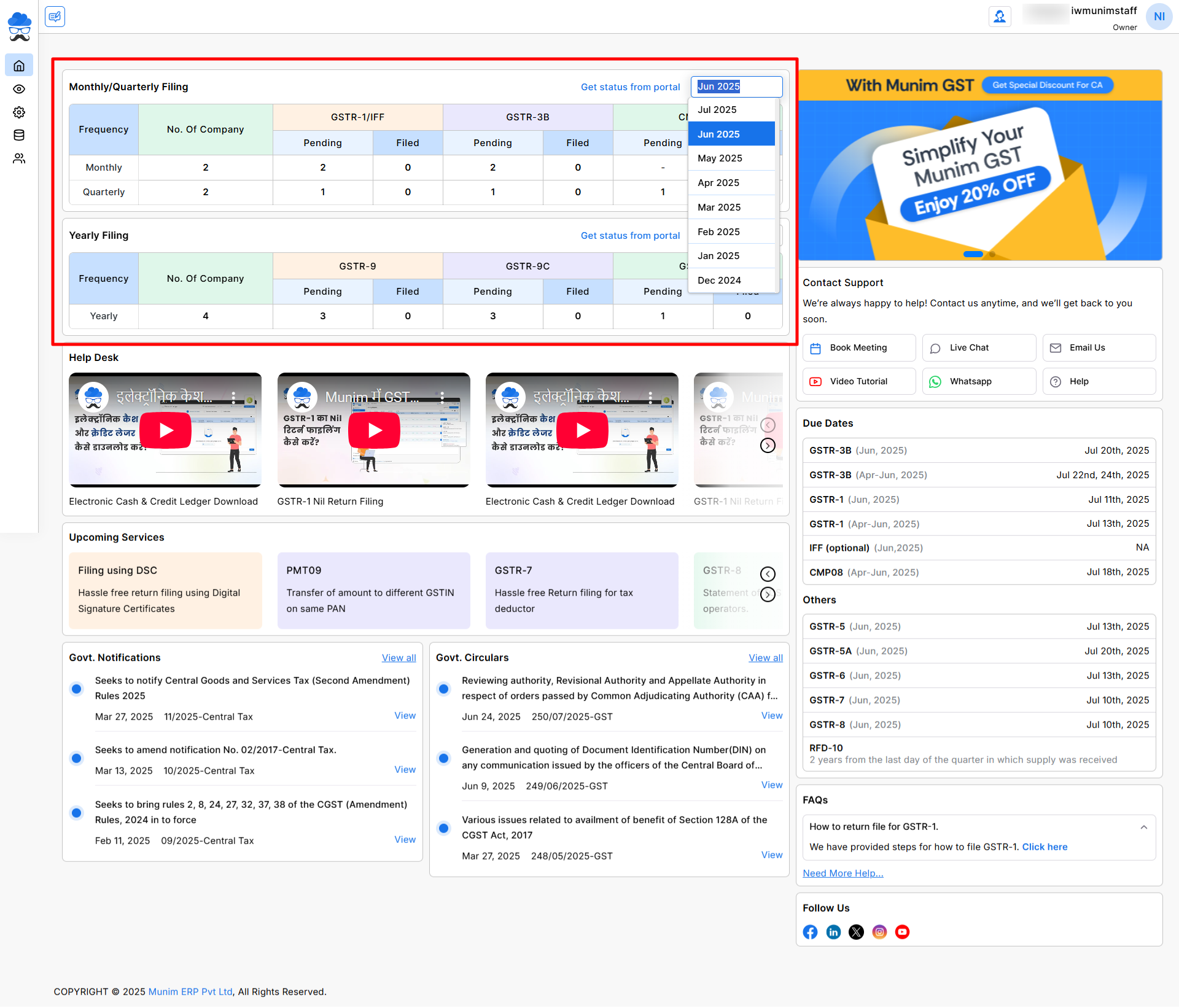Screen dimensions: 1179x1008
Task: Select Mar 2025 from month list
Action: point(731,207)
